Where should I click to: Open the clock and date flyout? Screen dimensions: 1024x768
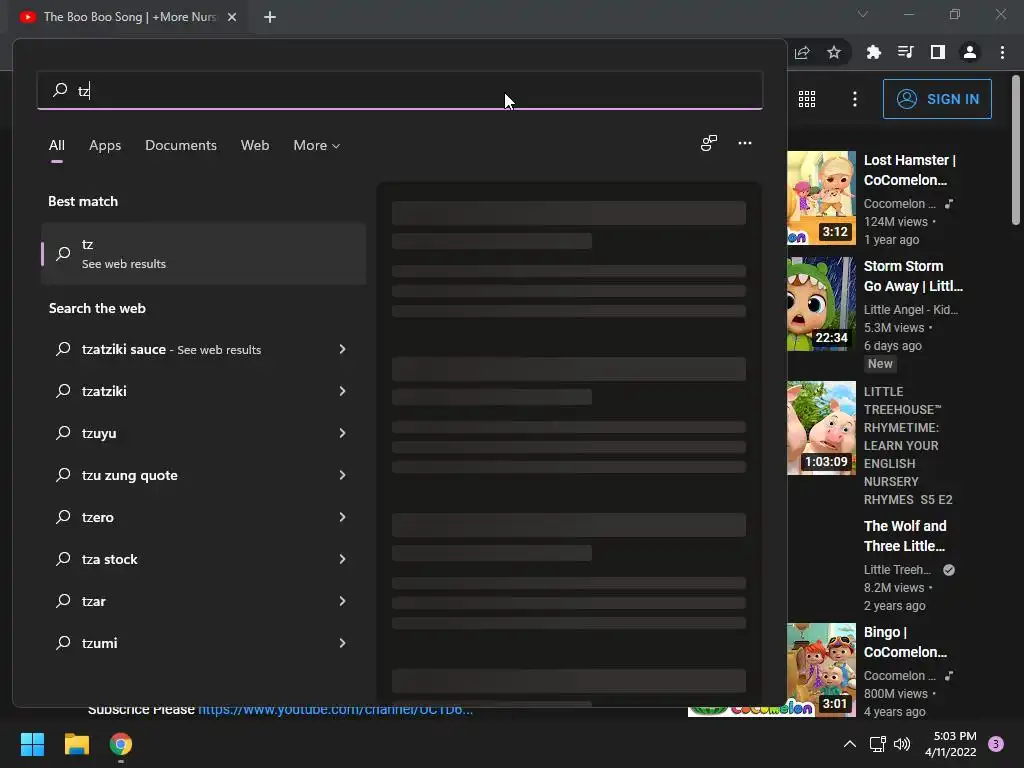[950, 744]
